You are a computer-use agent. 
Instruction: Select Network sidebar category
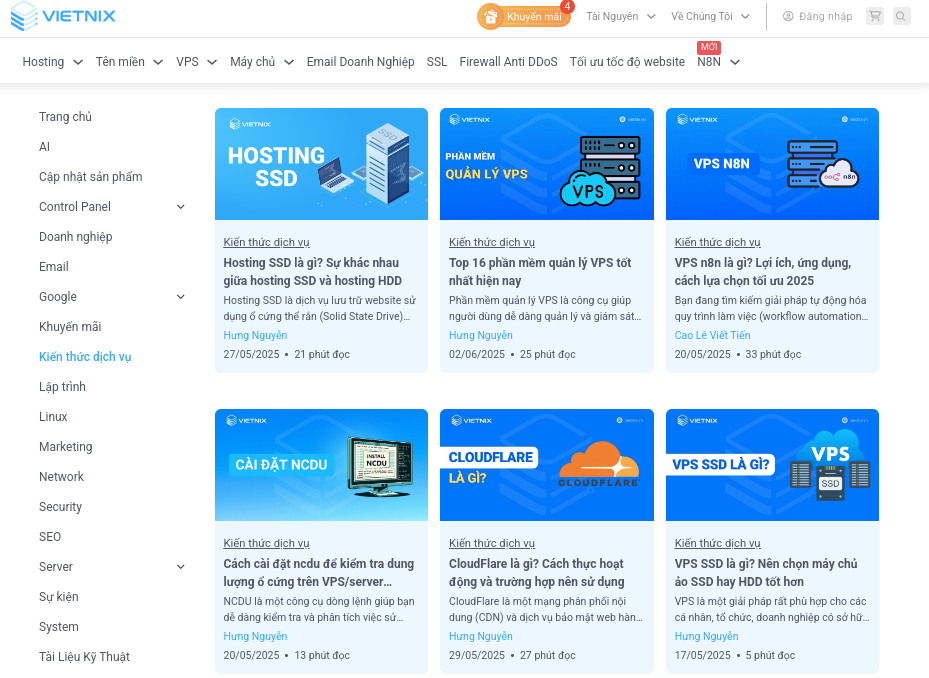click(61, 476)
